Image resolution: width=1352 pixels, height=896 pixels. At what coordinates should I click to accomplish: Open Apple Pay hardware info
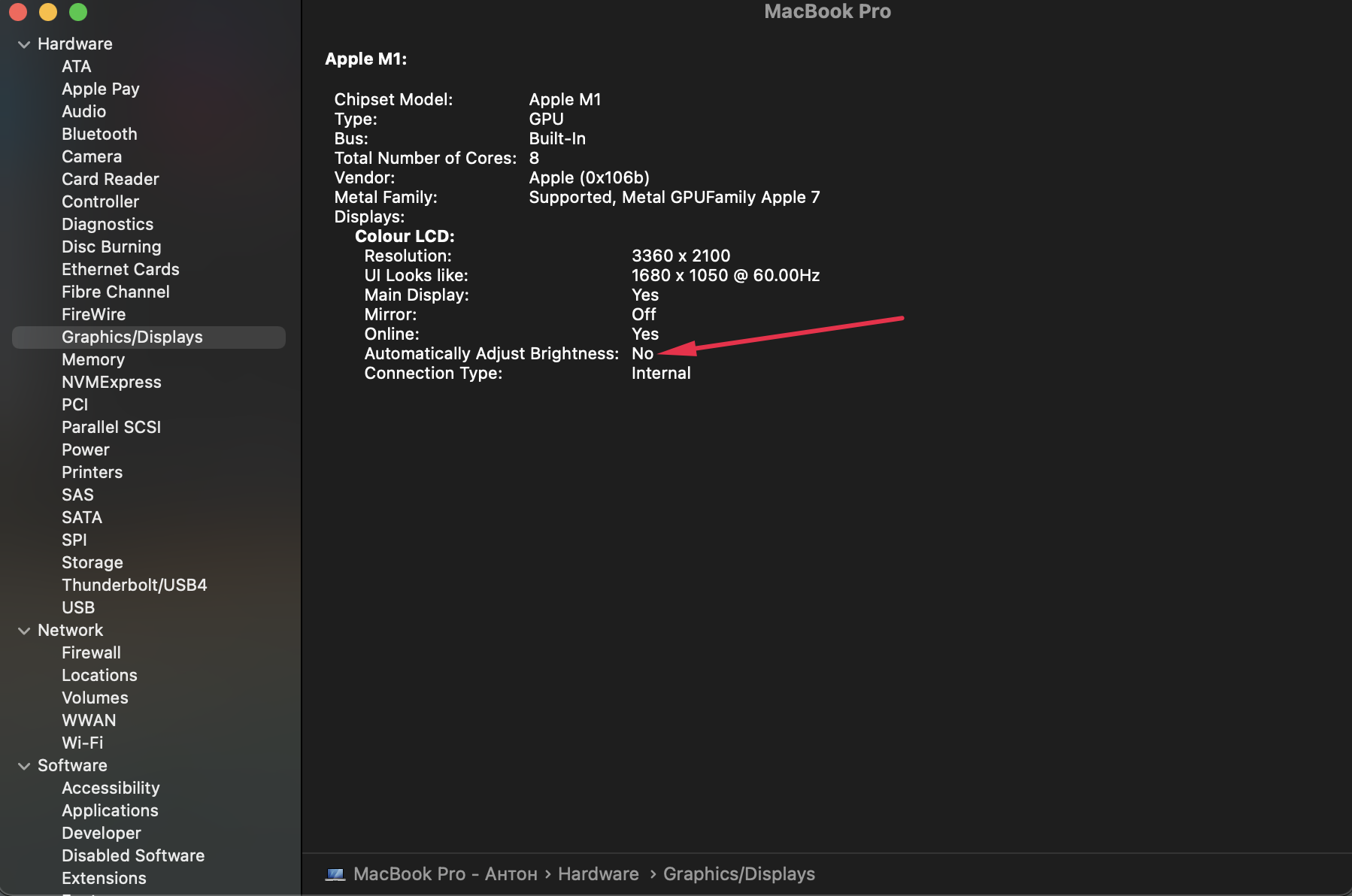[x=101, y=89]
